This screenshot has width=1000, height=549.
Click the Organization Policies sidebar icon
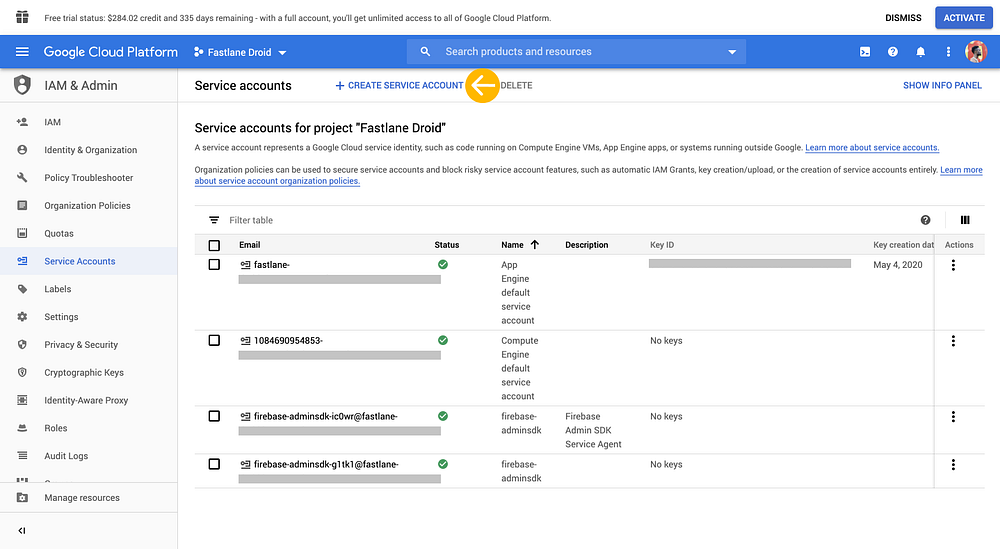pyautogui.click(x=22, y=205)
